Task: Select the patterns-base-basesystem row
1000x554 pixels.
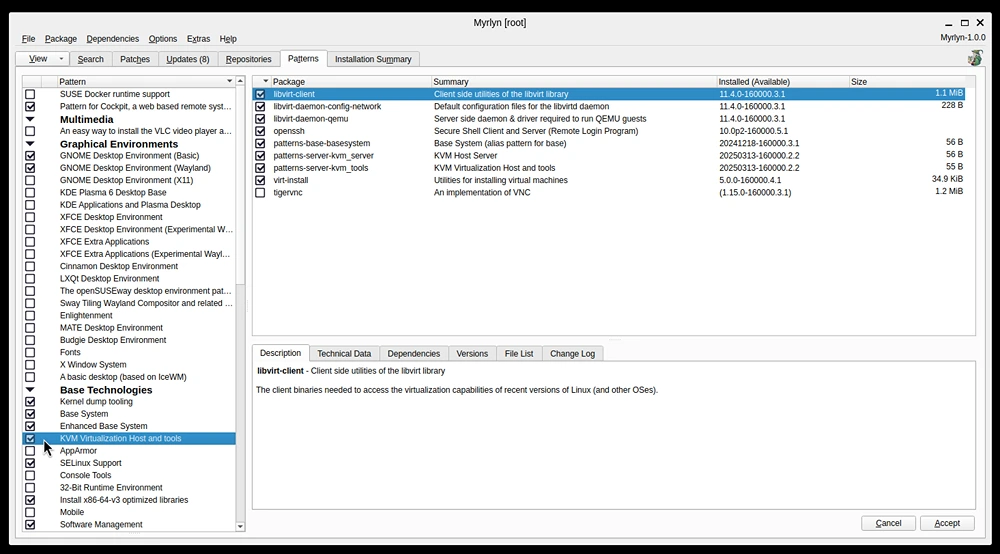Action: point(609,143)
